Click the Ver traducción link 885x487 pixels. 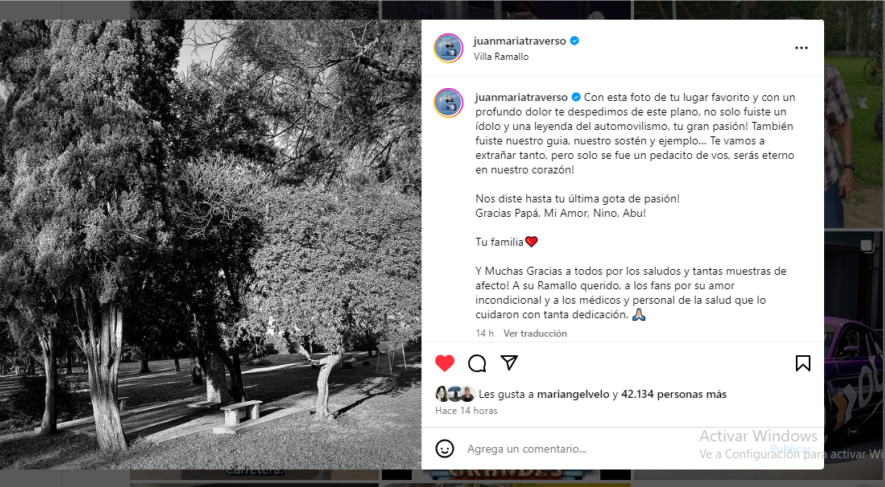pyautogui.click(x=535, y=334)
